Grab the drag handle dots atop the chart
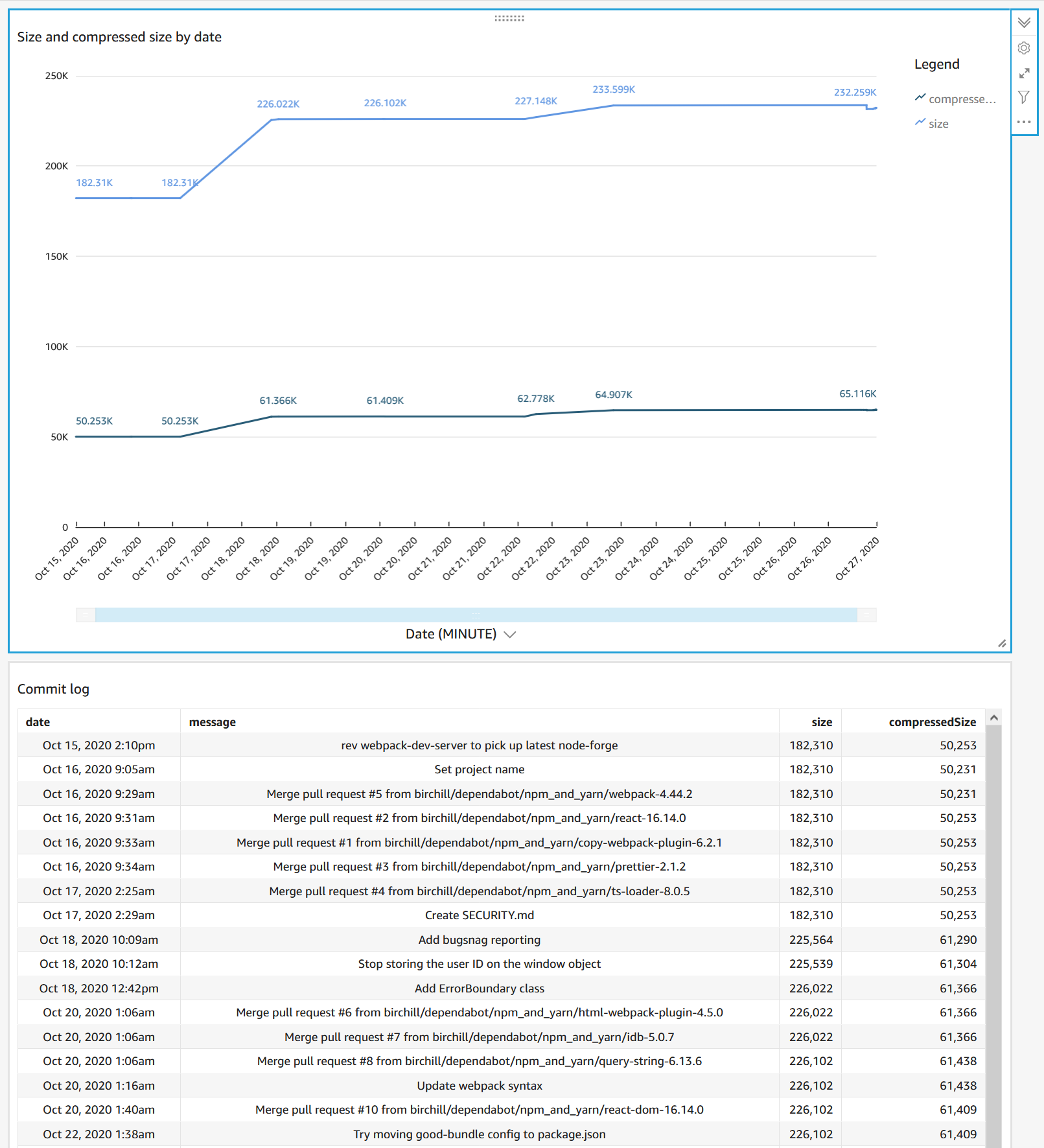This screenshot has height=1148, width=1044. click(x=509, y=18)
